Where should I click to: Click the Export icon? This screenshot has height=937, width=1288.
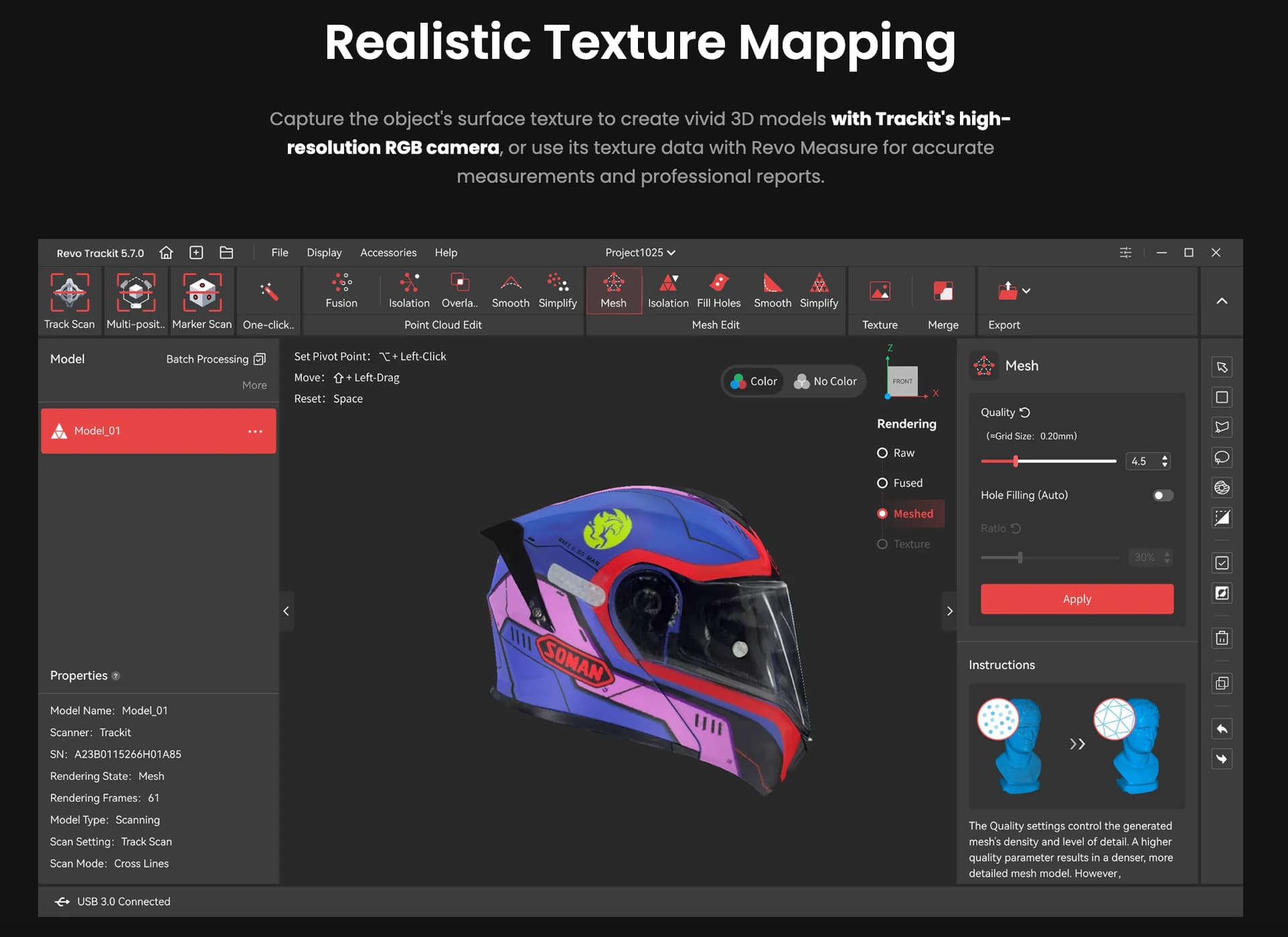point(1008,290)
